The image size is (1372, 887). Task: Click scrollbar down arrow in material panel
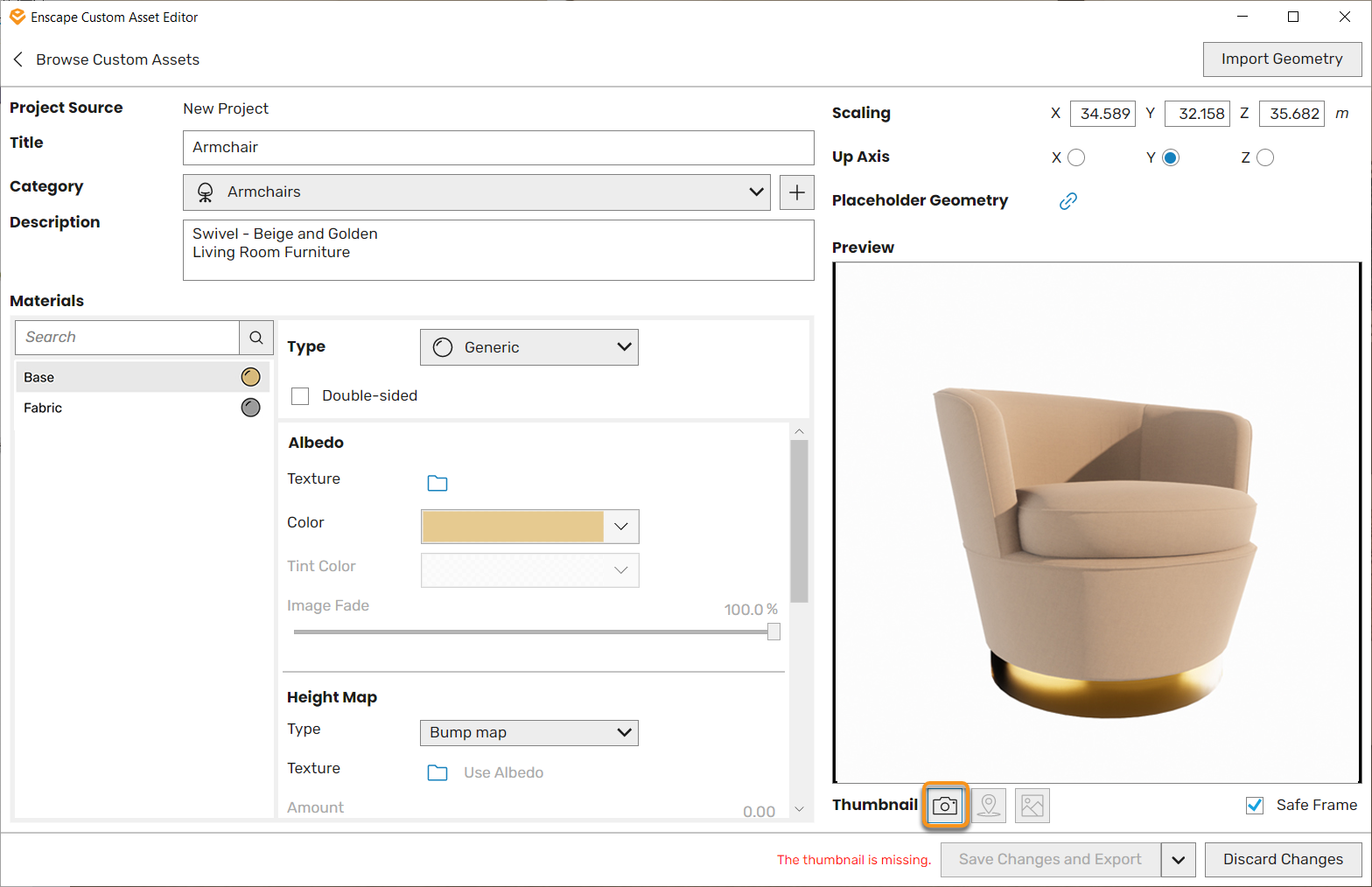click(799, 809)
